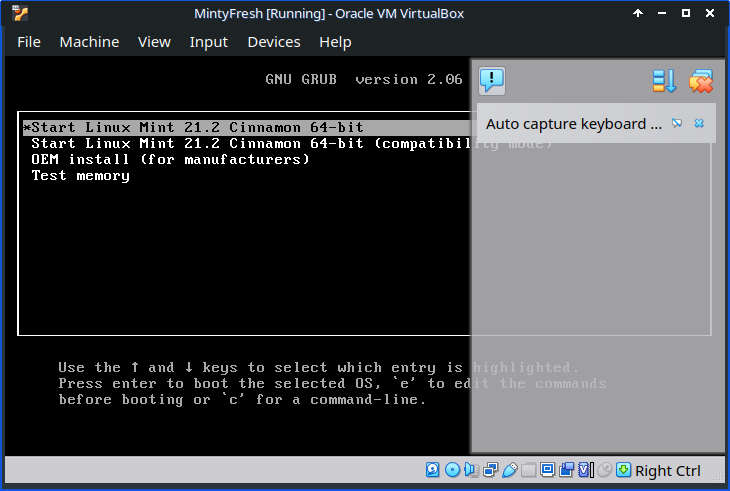Click the network adapters status icon

pyautogui.click(x=490, y=470)
